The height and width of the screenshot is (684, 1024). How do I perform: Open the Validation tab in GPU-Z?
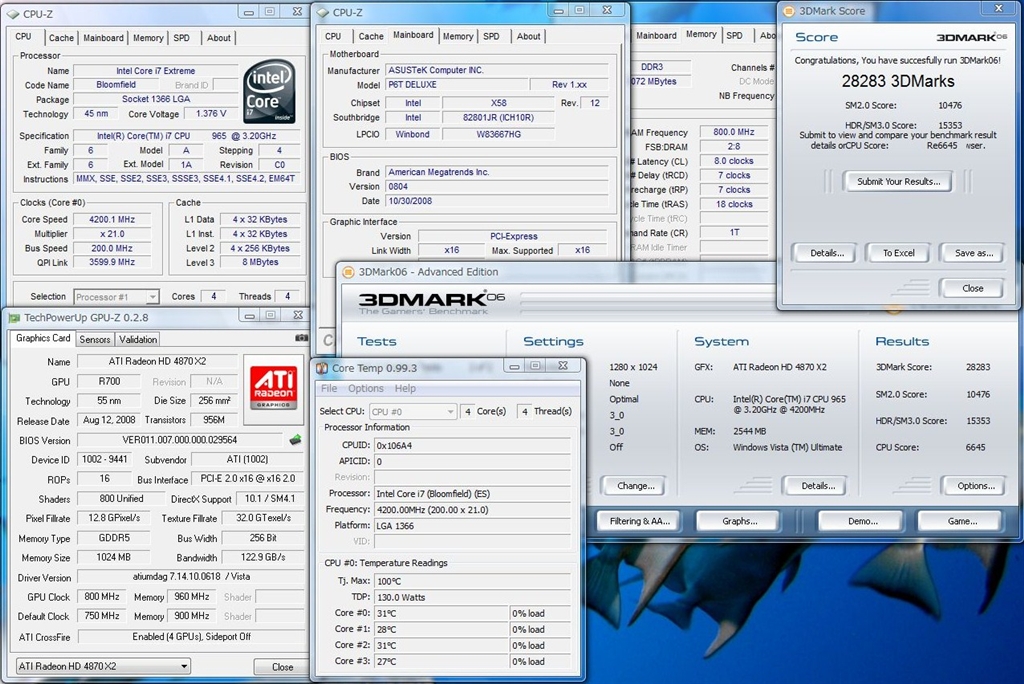138,339
